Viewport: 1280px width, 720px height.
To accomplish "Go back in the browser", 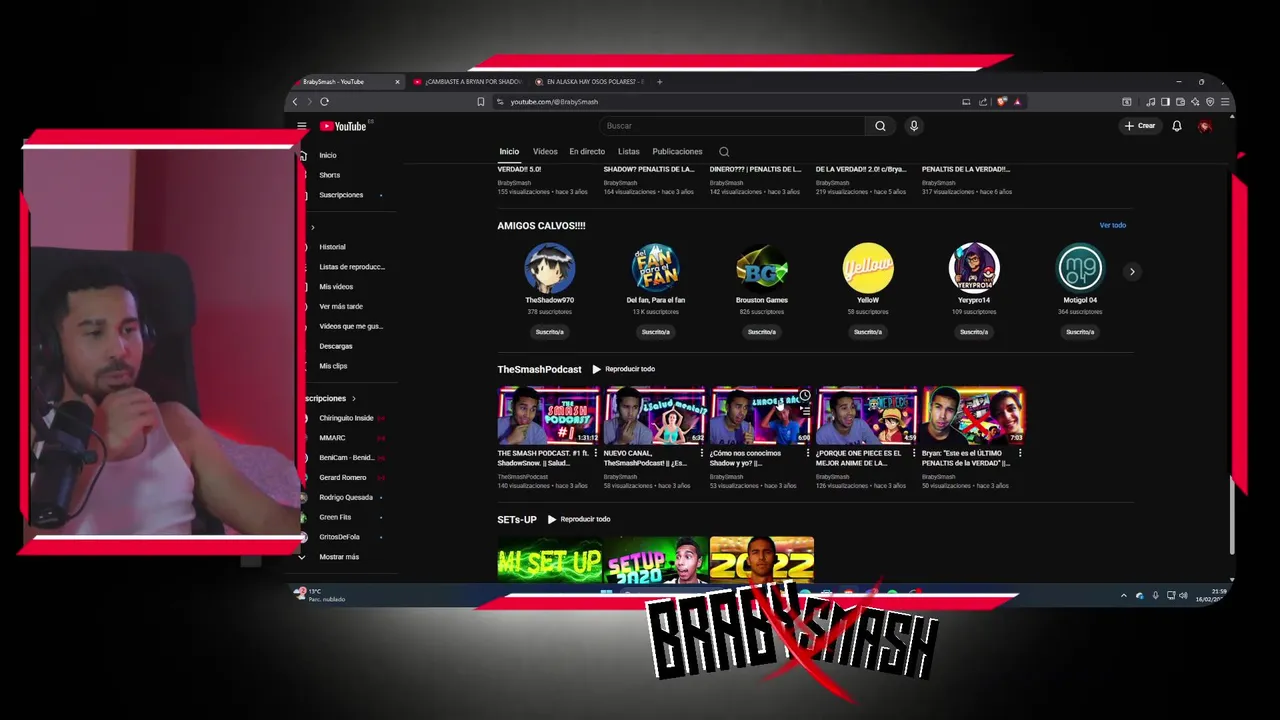I will [x=294, y=102].
